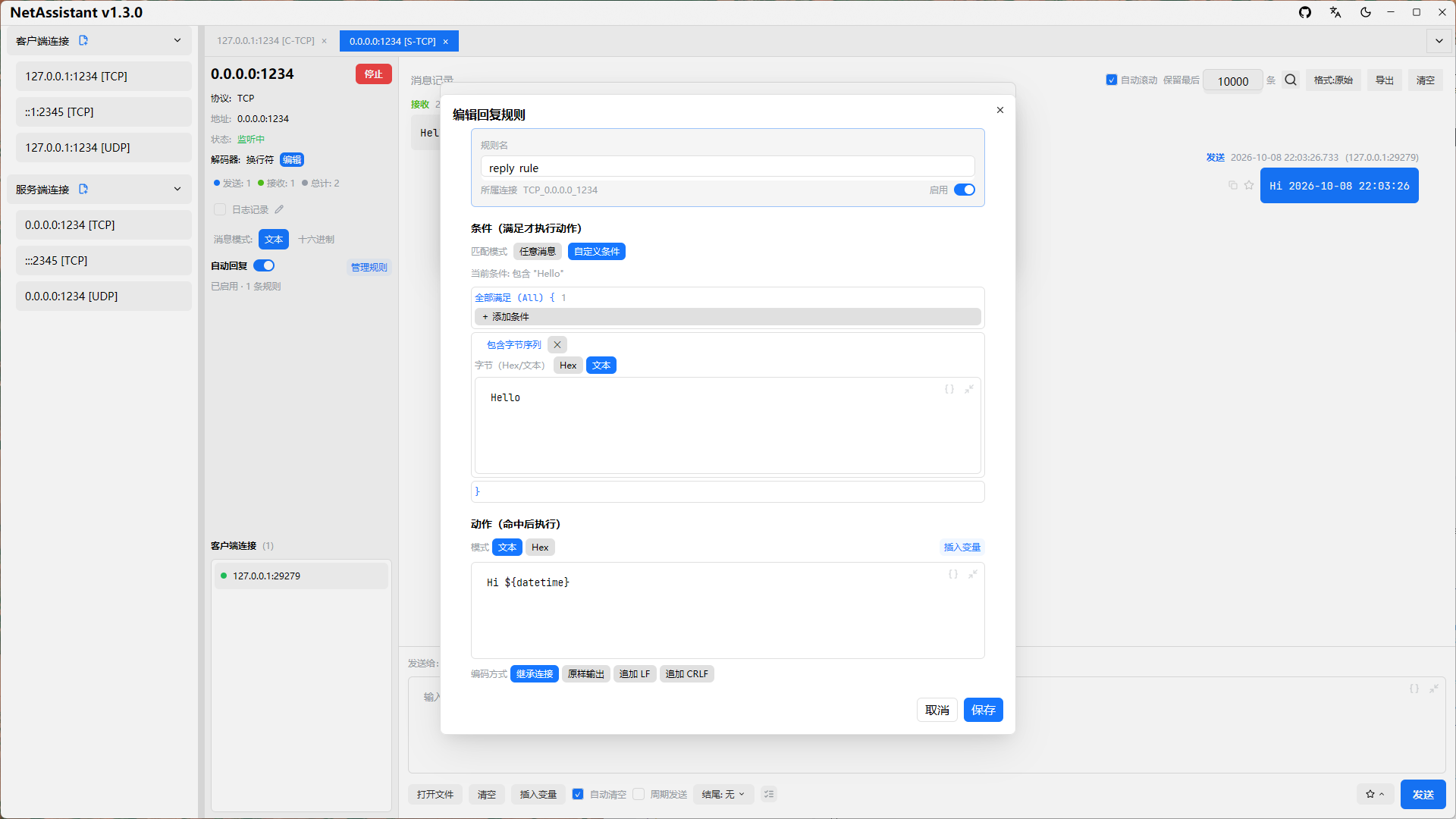Click the rule name input field
1456x819 pixels.
pos(728,168)
